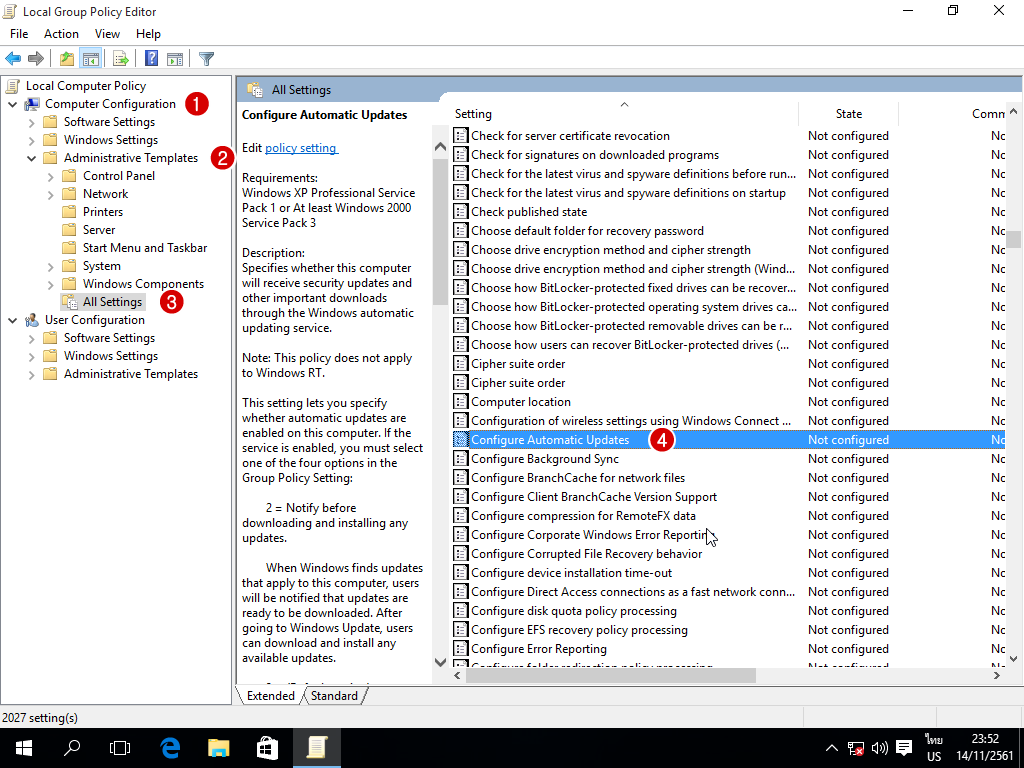
Task: Toggle the Show/Hide Console Tree icon
Action: (x=90, y=59)
